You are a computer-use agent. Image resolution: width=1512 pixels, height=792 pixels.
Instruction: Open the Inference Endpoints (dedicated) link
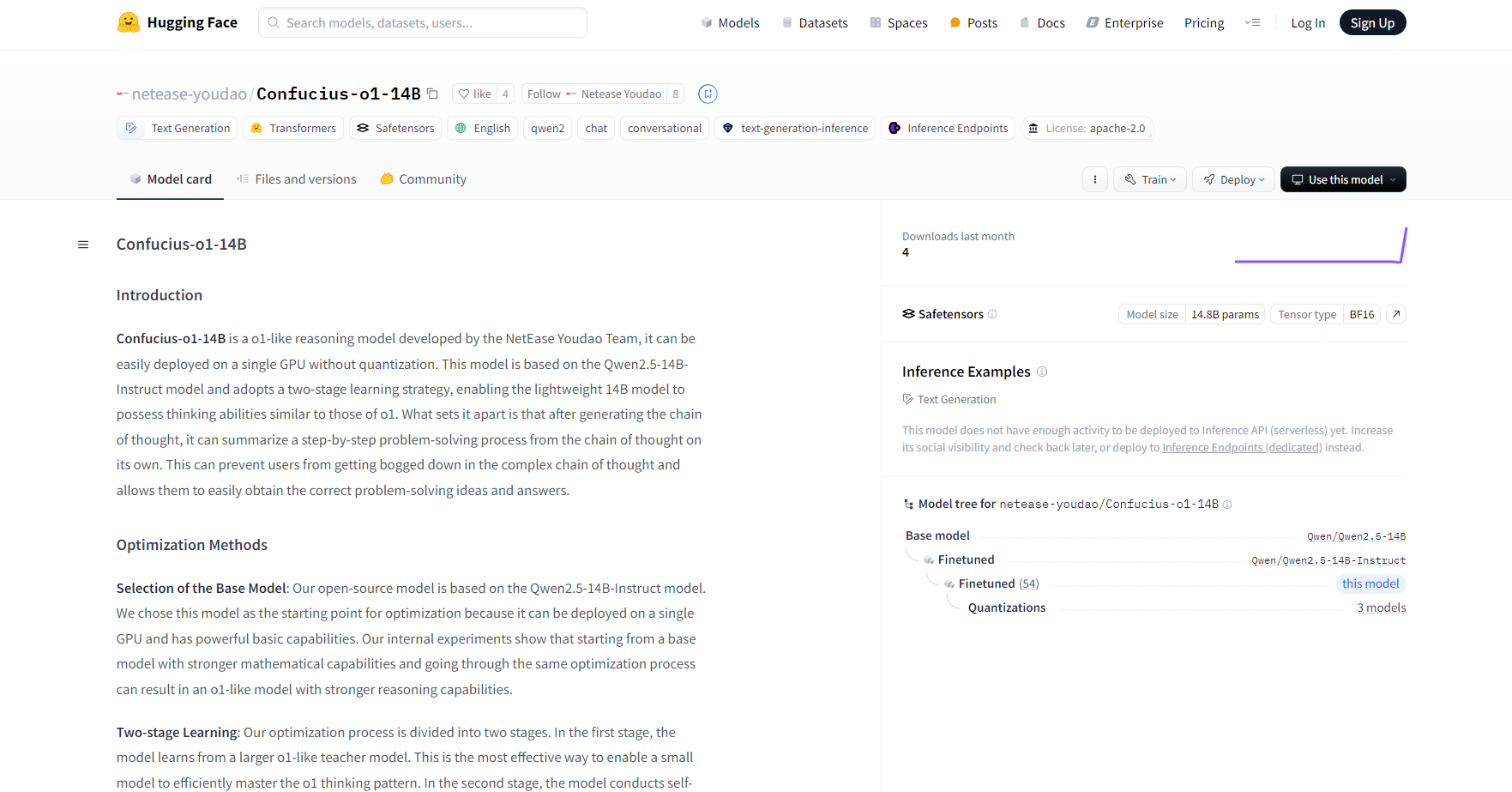1242,448
